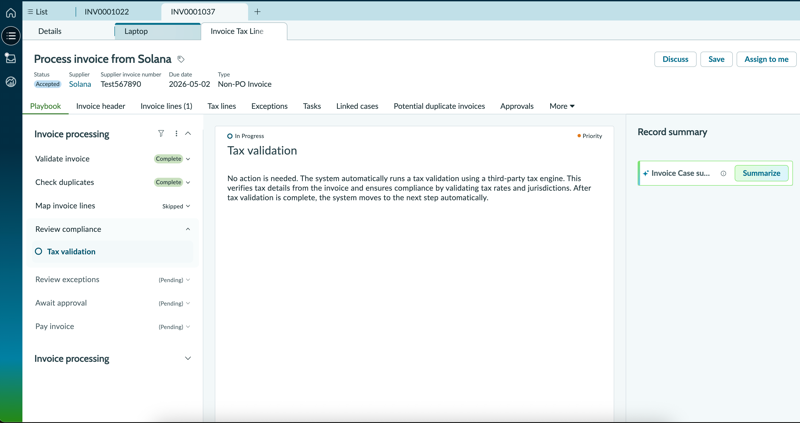Go to the Linked cases tab
Screen dimensions: 800x423
pyautogui.click(x=357, y=106)
